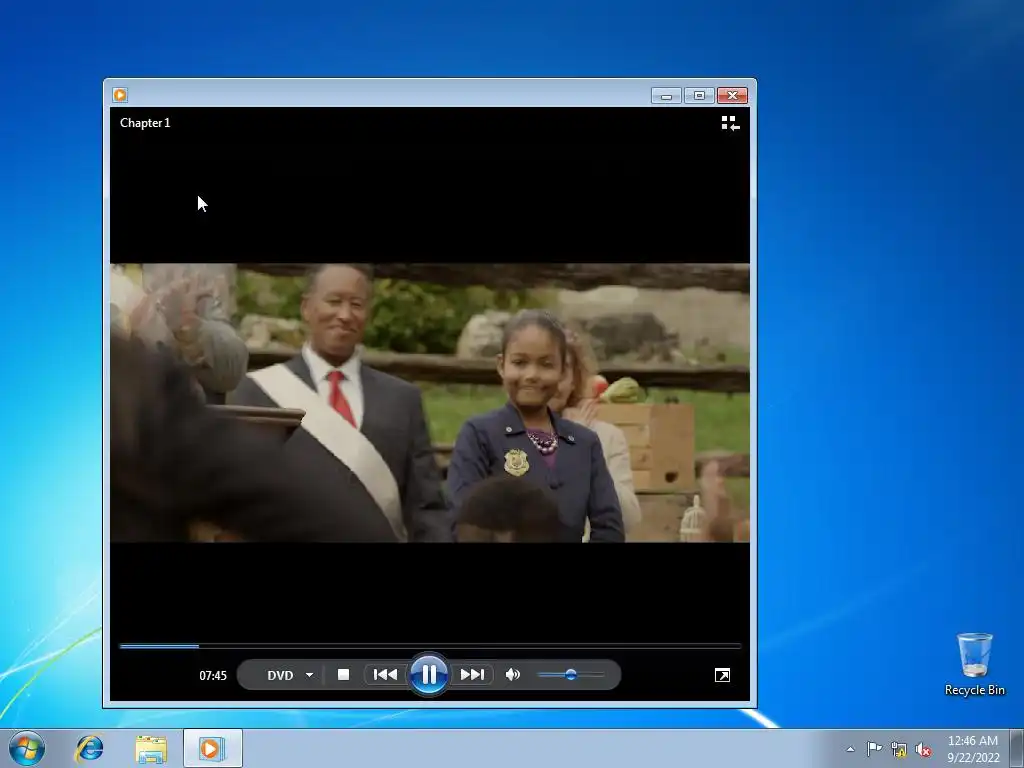Image resolution: width=1024 pixels, height=768 pixels.
Task: Skip to next chapter
Action: pos(472,675)
